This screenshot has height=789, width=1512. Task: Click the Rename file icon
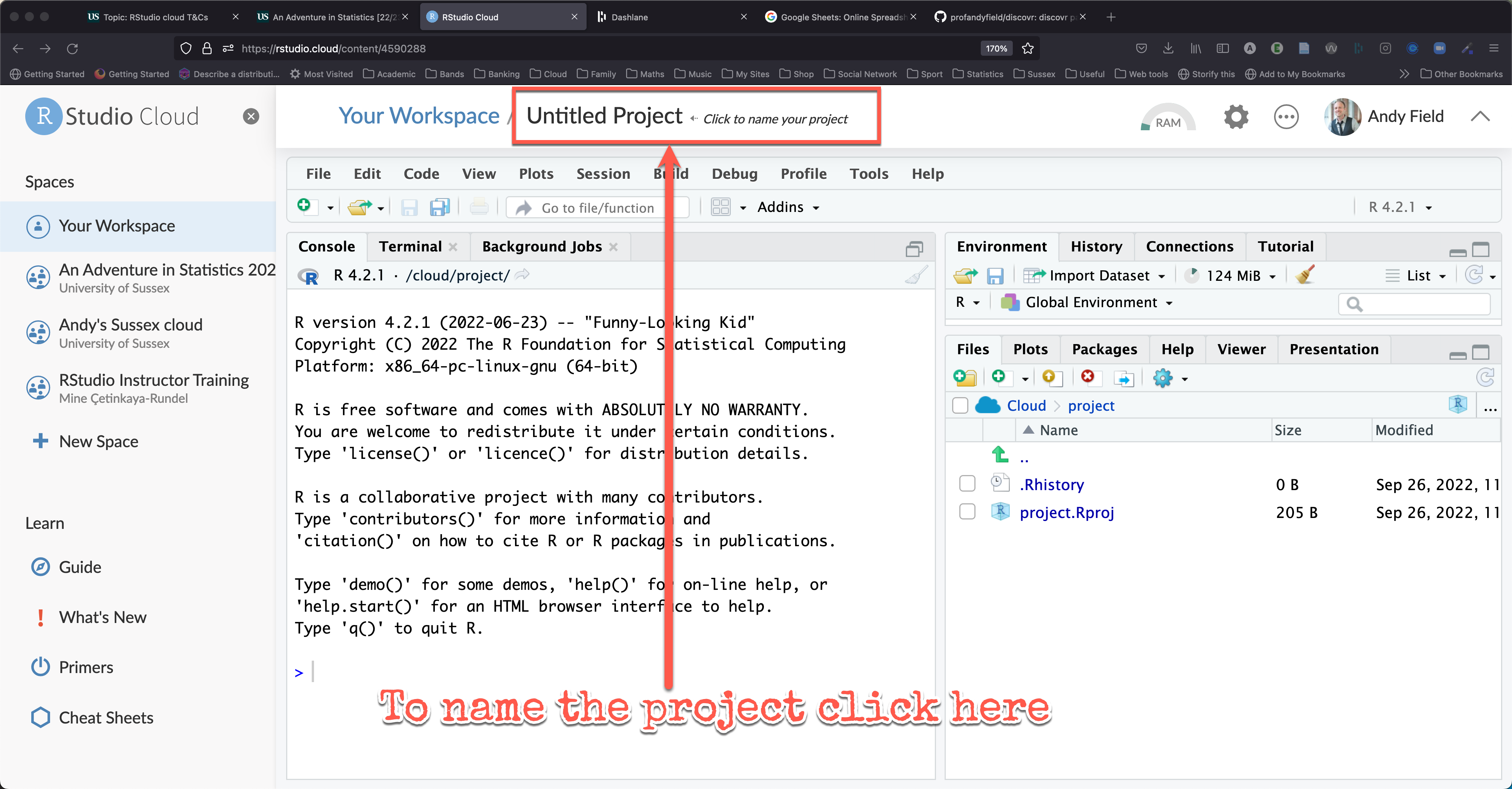[1123, 379]
